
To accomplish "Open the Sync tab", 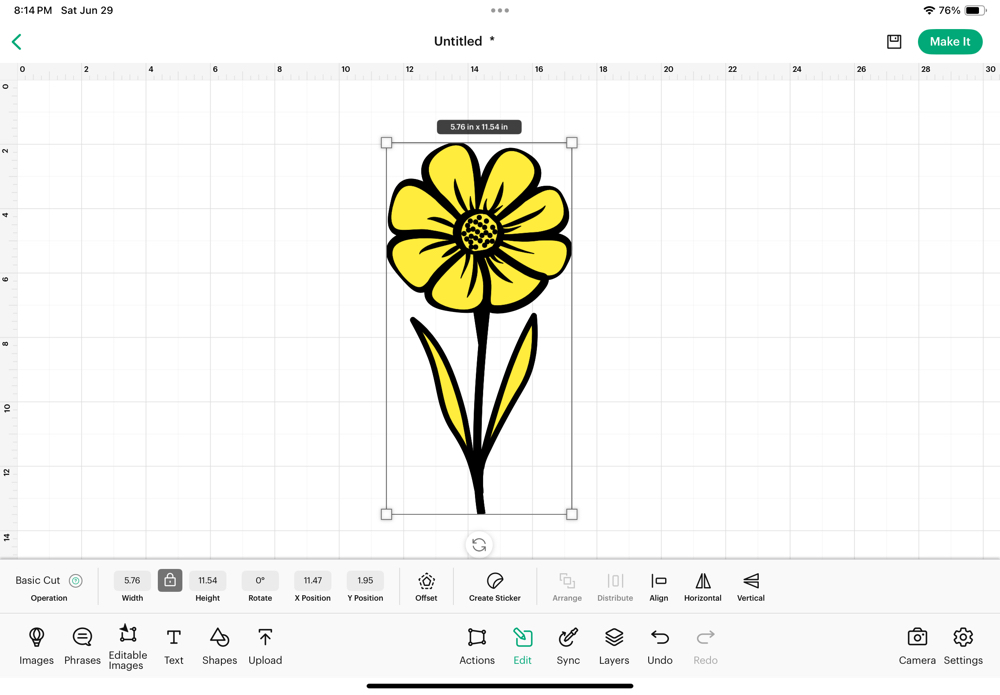I will click(568, 647).
